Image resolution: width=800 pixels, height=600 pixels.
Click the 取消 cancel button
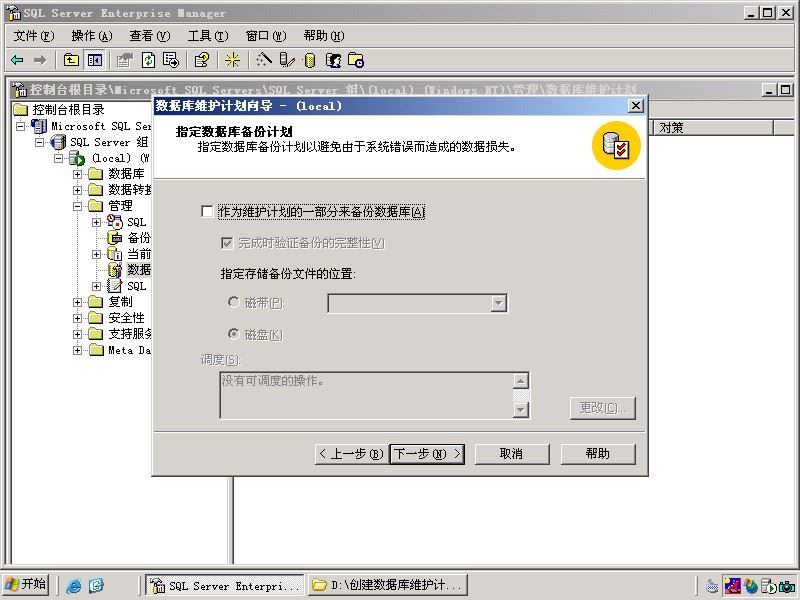tap(512, 454)
